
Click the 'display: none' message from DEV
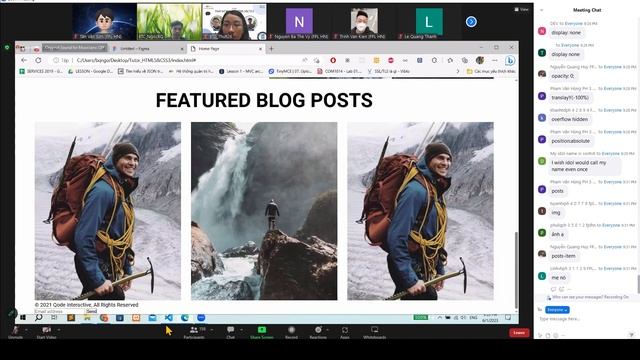565,33
